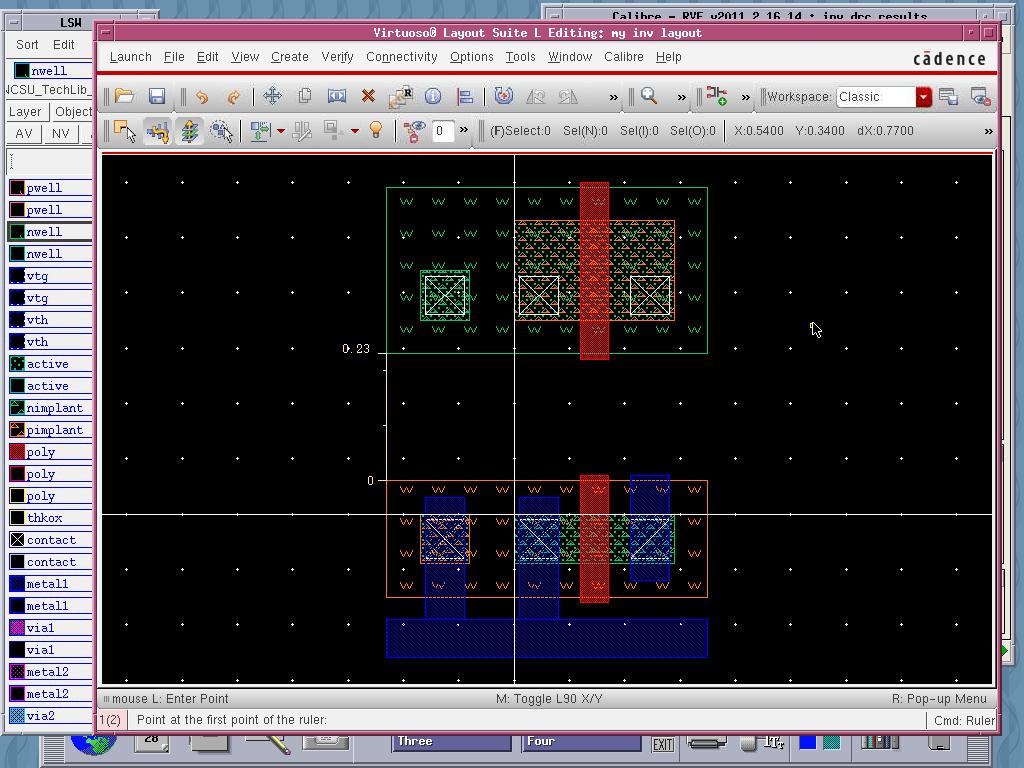This screenshot has height=768, width=1024.
Task: Switch to Object tab in LSW
Action: (72, 112)
